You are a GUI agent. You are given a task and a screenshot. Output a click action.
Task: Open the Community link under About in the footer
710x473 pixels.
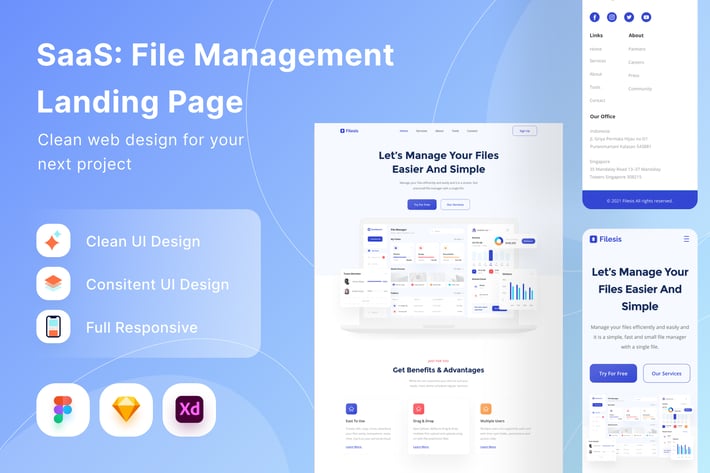pyautogui.click(x=640, y=89)
